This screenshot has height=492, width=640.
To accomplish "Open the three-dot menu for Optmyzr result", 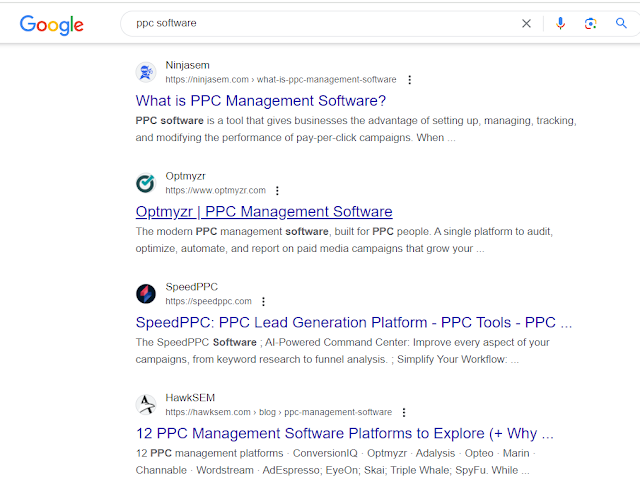I will [277, 191].
